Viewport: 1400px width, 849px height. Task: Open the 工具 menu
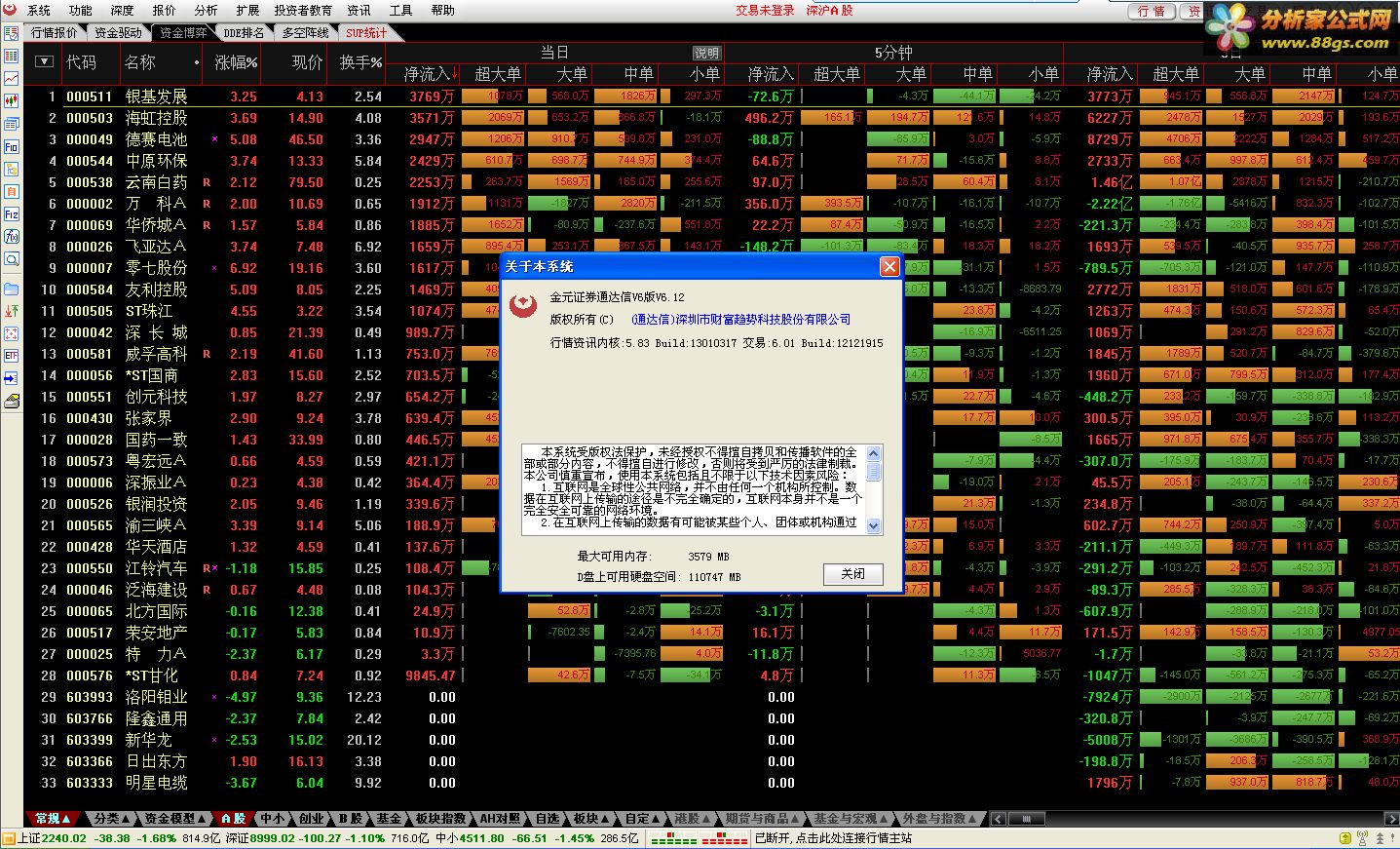click(401, 10)
